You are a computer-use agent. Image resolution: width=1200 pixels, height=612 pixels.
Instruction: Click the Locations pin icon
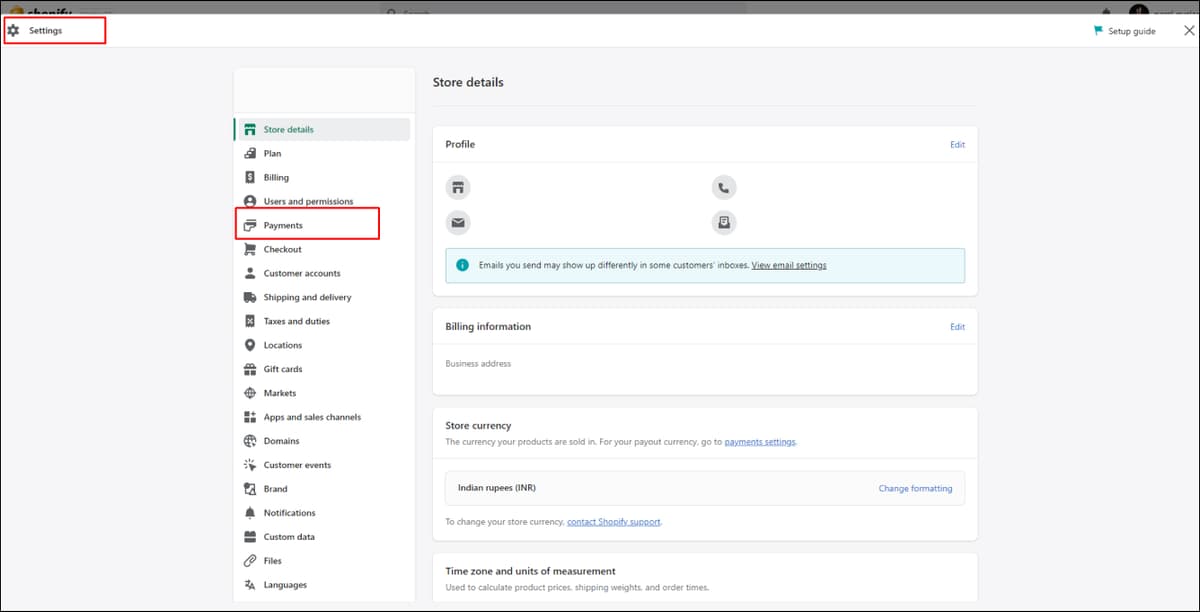[250, 346]
